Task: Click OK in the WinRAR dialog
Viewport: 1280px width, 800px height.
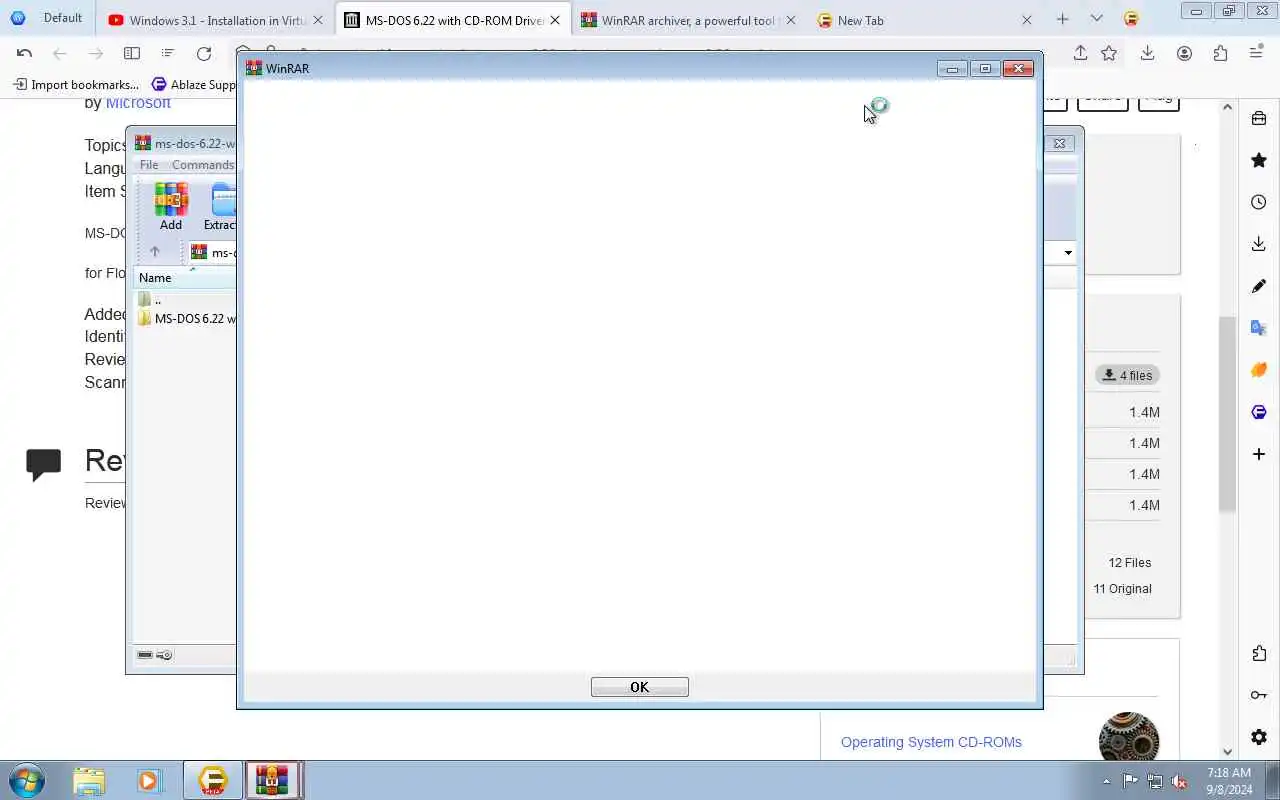Action: (639, 687)
